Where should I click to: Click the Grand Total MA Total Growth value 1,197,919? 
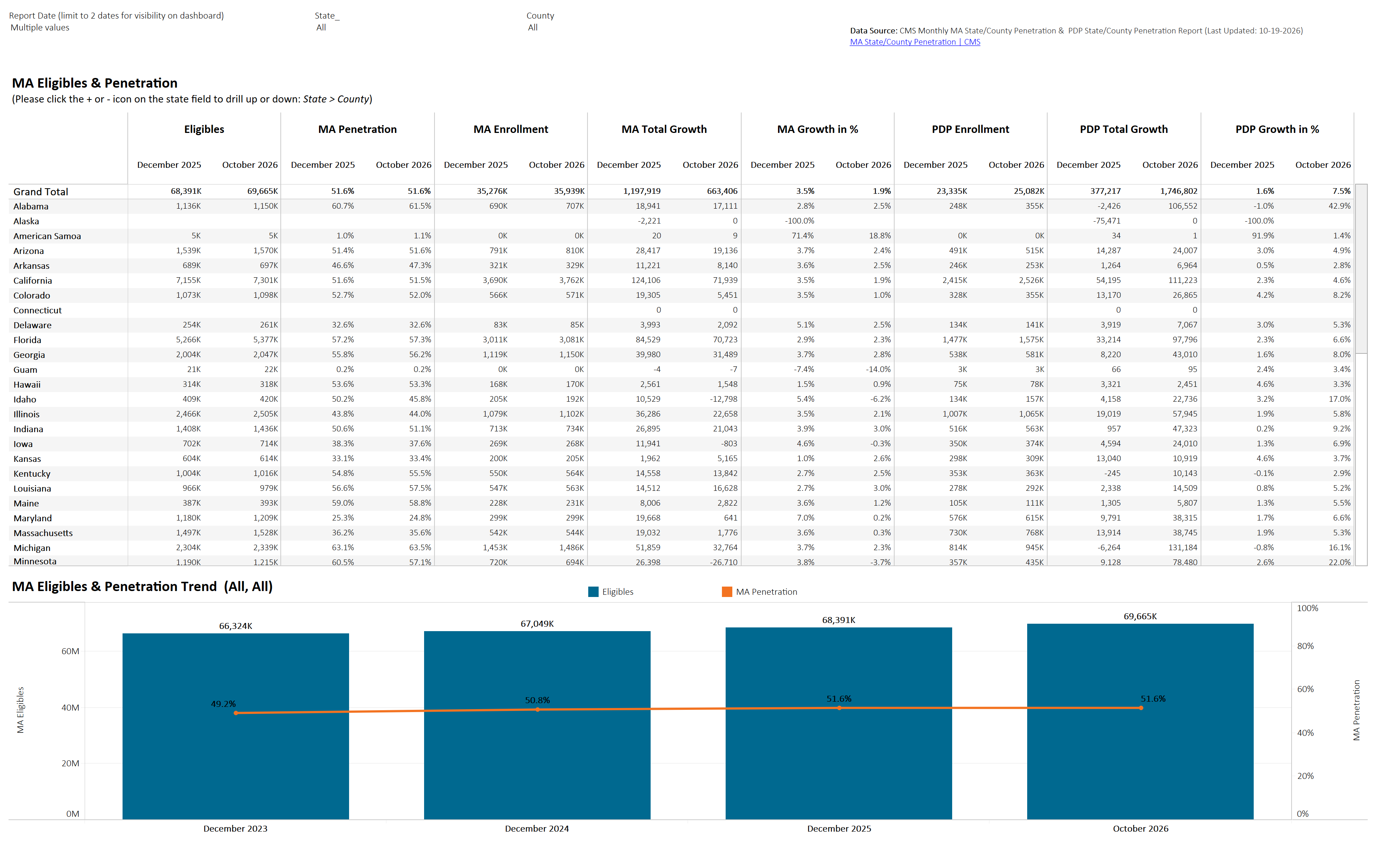click(x=642, y=191)
